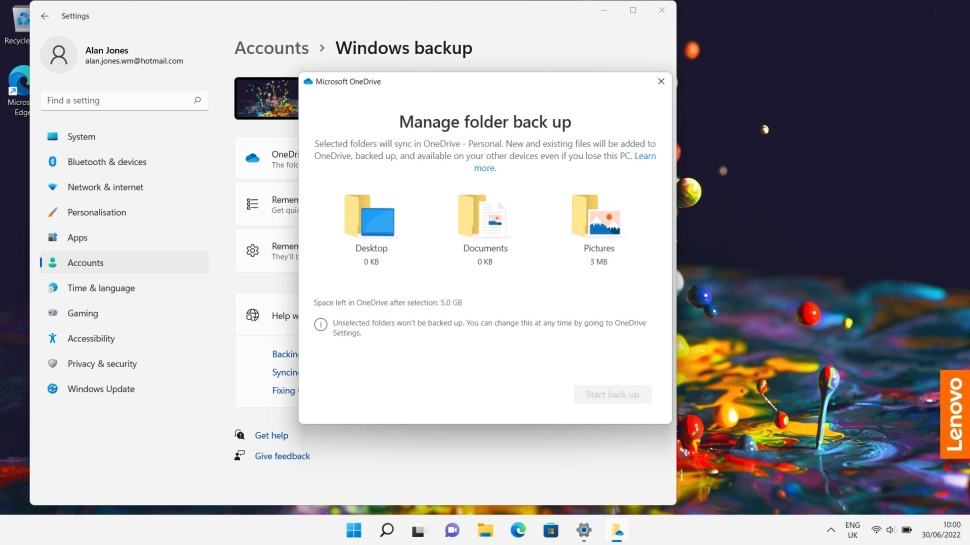970x545 pixels.
Task: Open Apps settings category
Action: click(124, 238)
